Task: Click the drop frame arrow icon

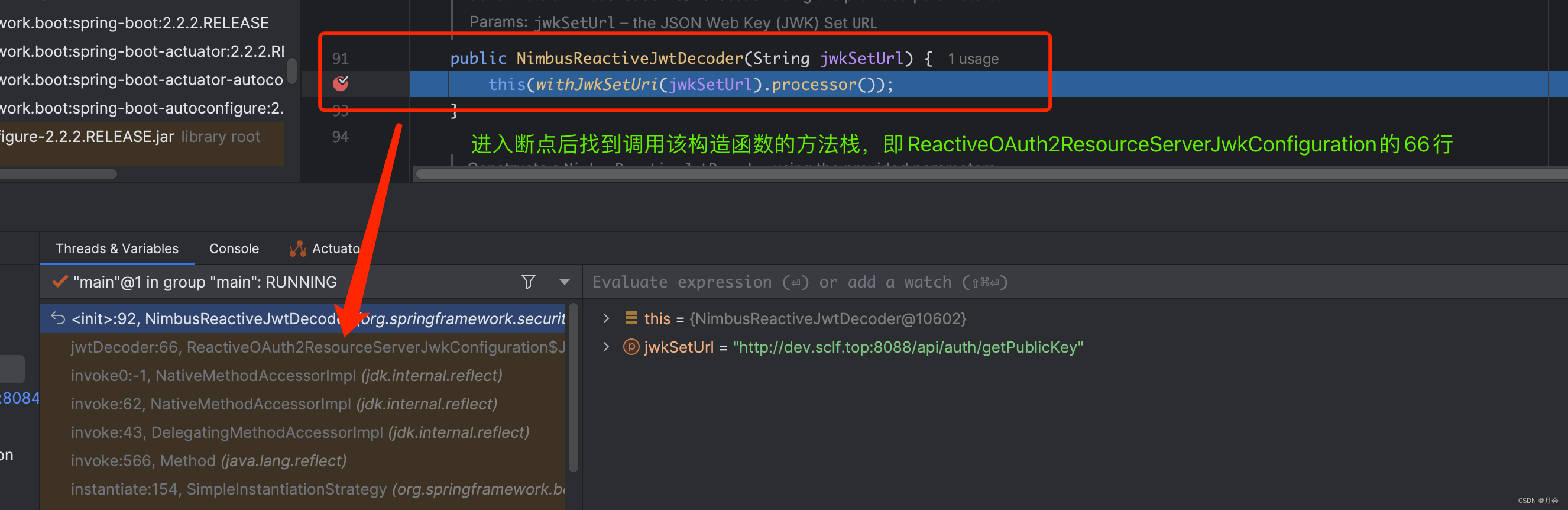Action: tap(58, 318)
